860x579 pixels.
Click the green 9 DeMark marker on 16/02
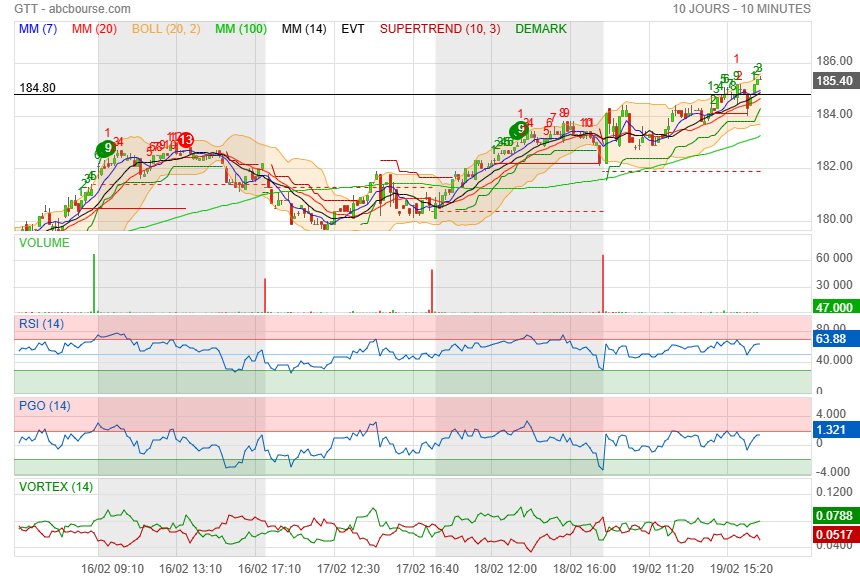(x=107, y=148)
